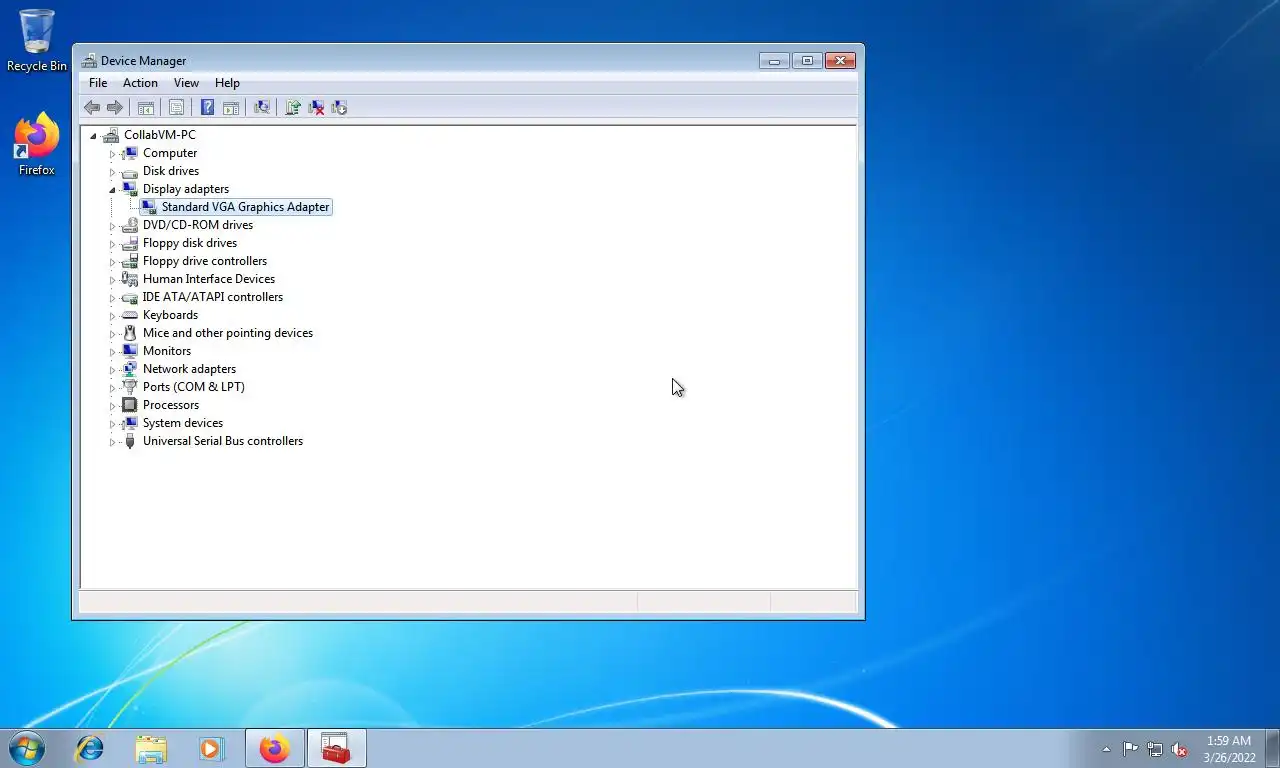Image resolution: width=1280 pixels, height=768 pixels.
Task: Click the Forward arrow in the toolbar
Action: (115, 107)
